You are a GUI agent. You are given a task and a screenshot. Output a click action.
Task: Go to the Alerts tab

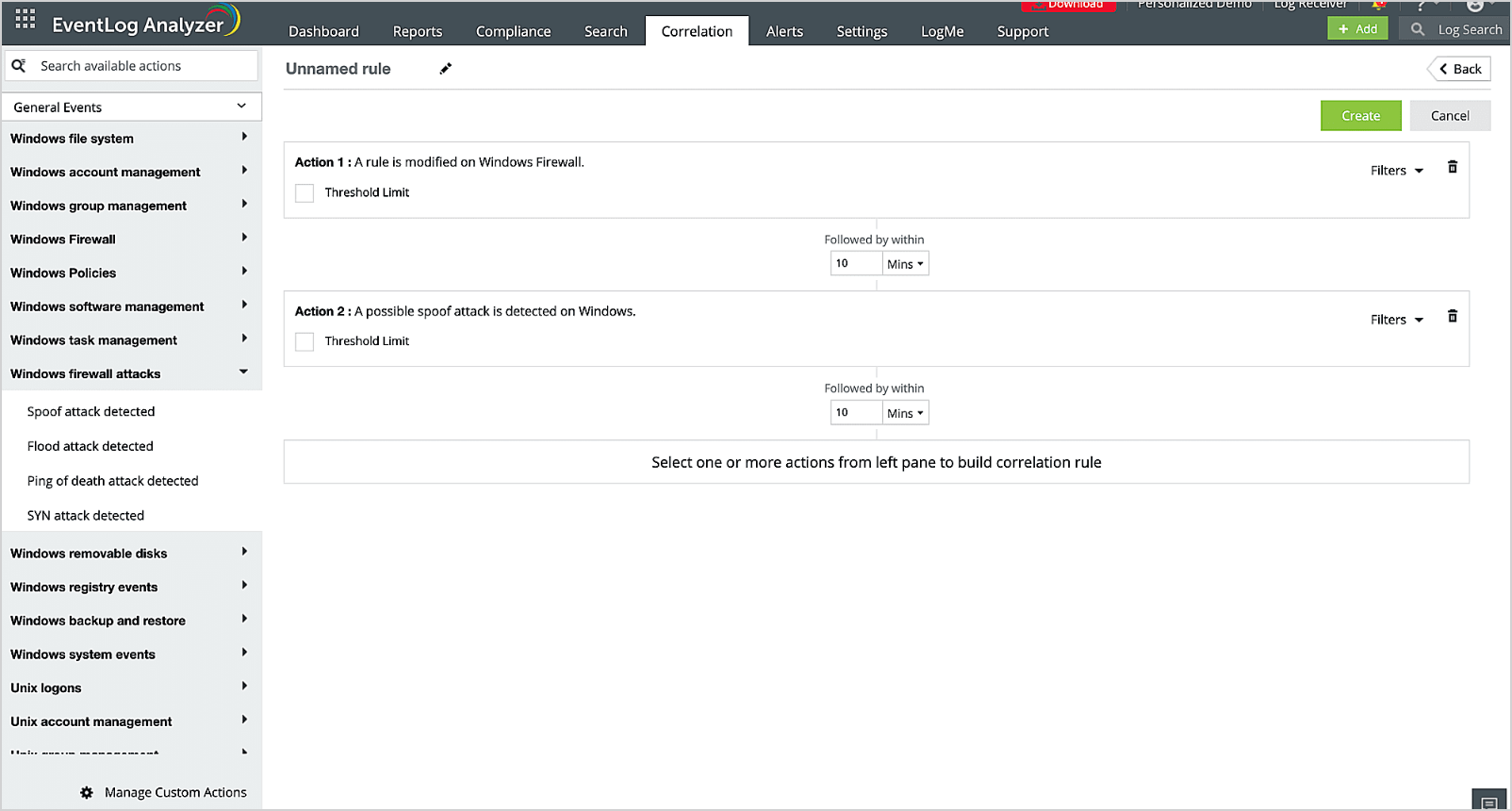point(784,31)
